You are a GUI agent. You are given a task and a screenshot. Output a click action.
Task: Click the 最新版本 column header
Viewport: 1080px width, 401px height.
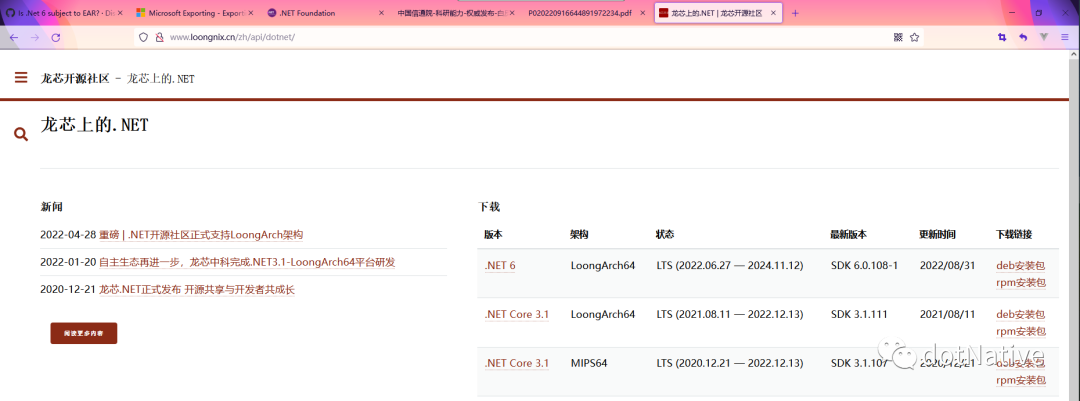[849, 235]
